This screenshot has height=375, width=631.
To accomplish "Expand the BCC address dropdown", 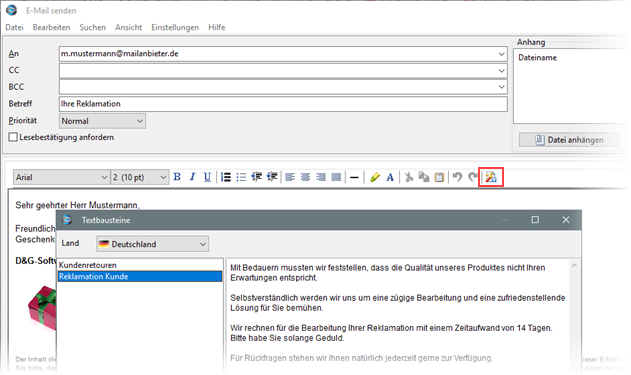I will pyautogui.click(x=501, y=87).
